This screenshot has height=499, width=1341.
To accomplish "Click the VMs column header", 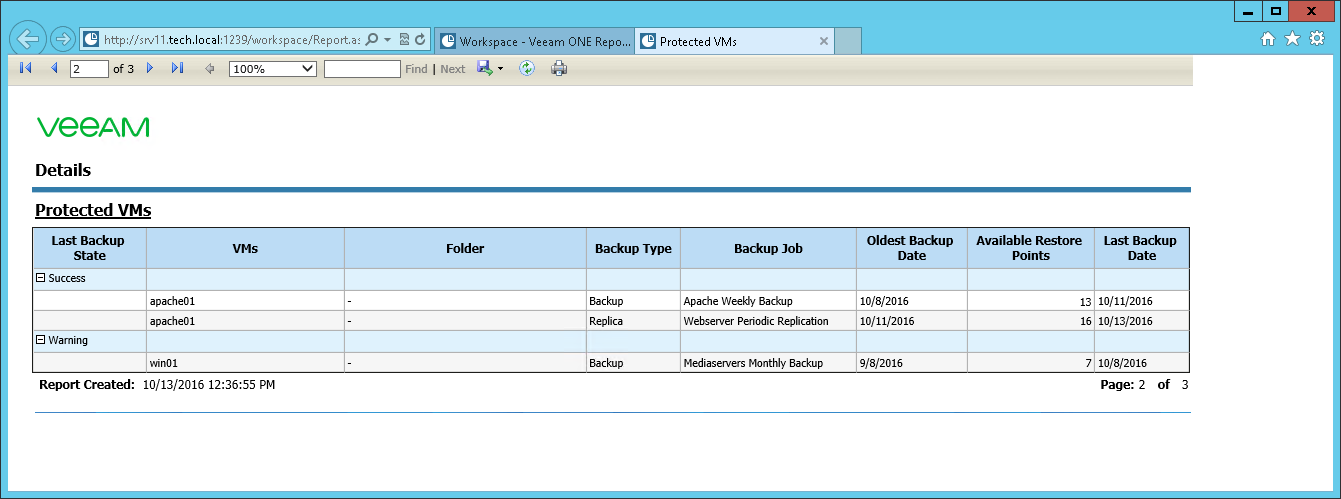I will point(245,248).
